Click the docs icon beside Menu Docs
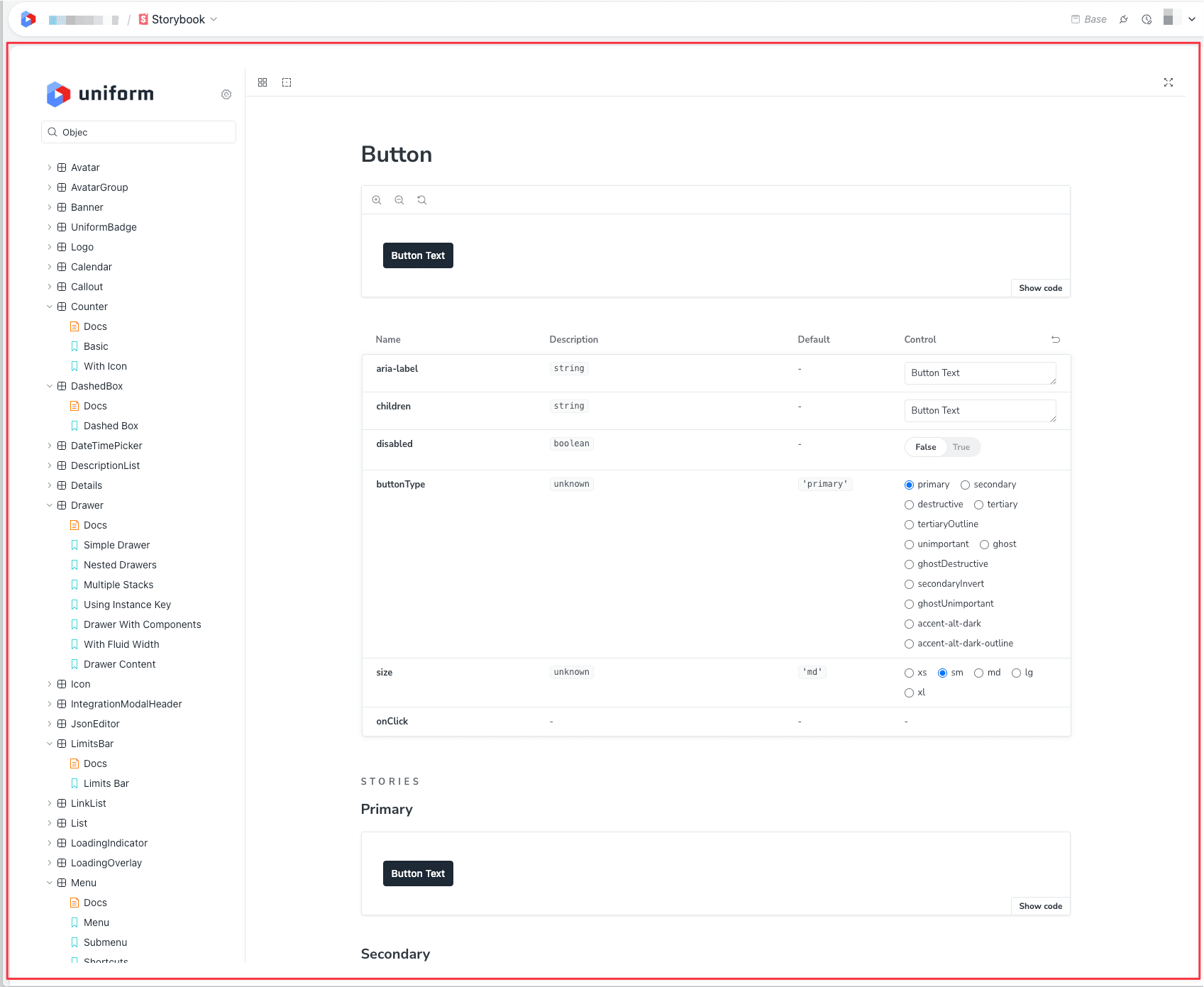The height and width of the screenshot is (987, 1204). [74, 903]
